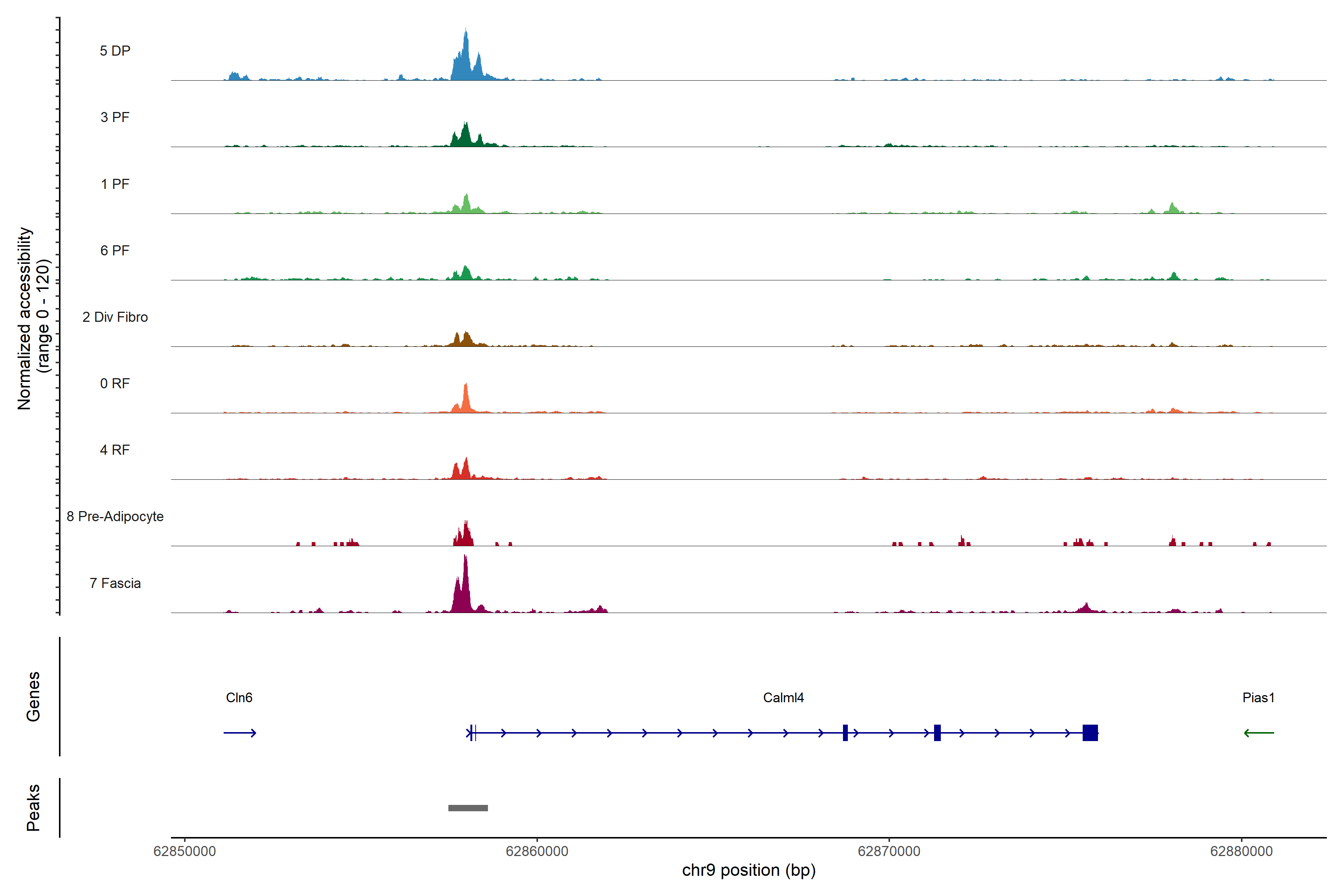Click the 2 Div Fibro track label
The height and width of the screenshot is (896, 1344).
tap(115, 317)
